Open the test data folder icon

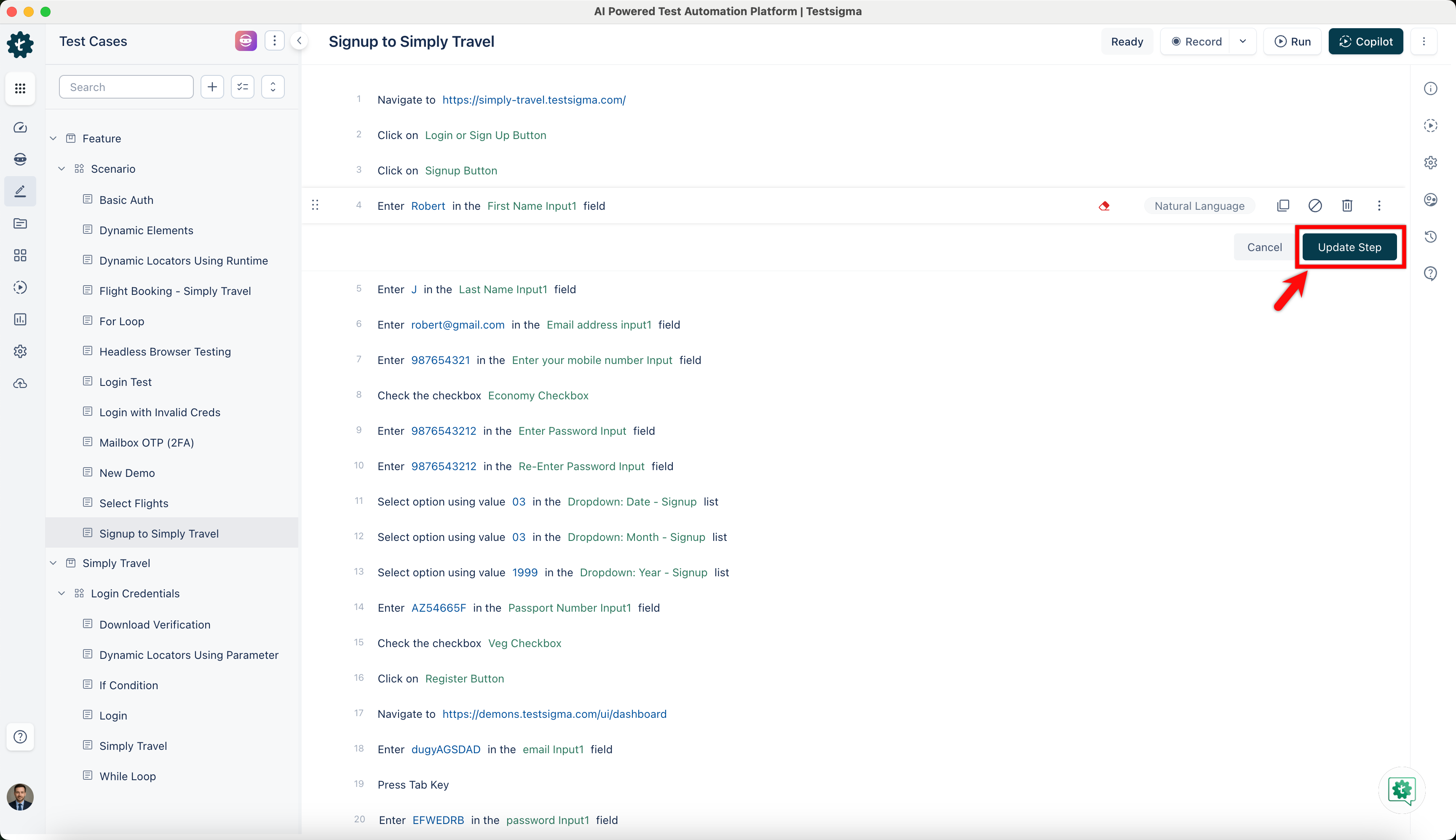(x=20, y=223)
